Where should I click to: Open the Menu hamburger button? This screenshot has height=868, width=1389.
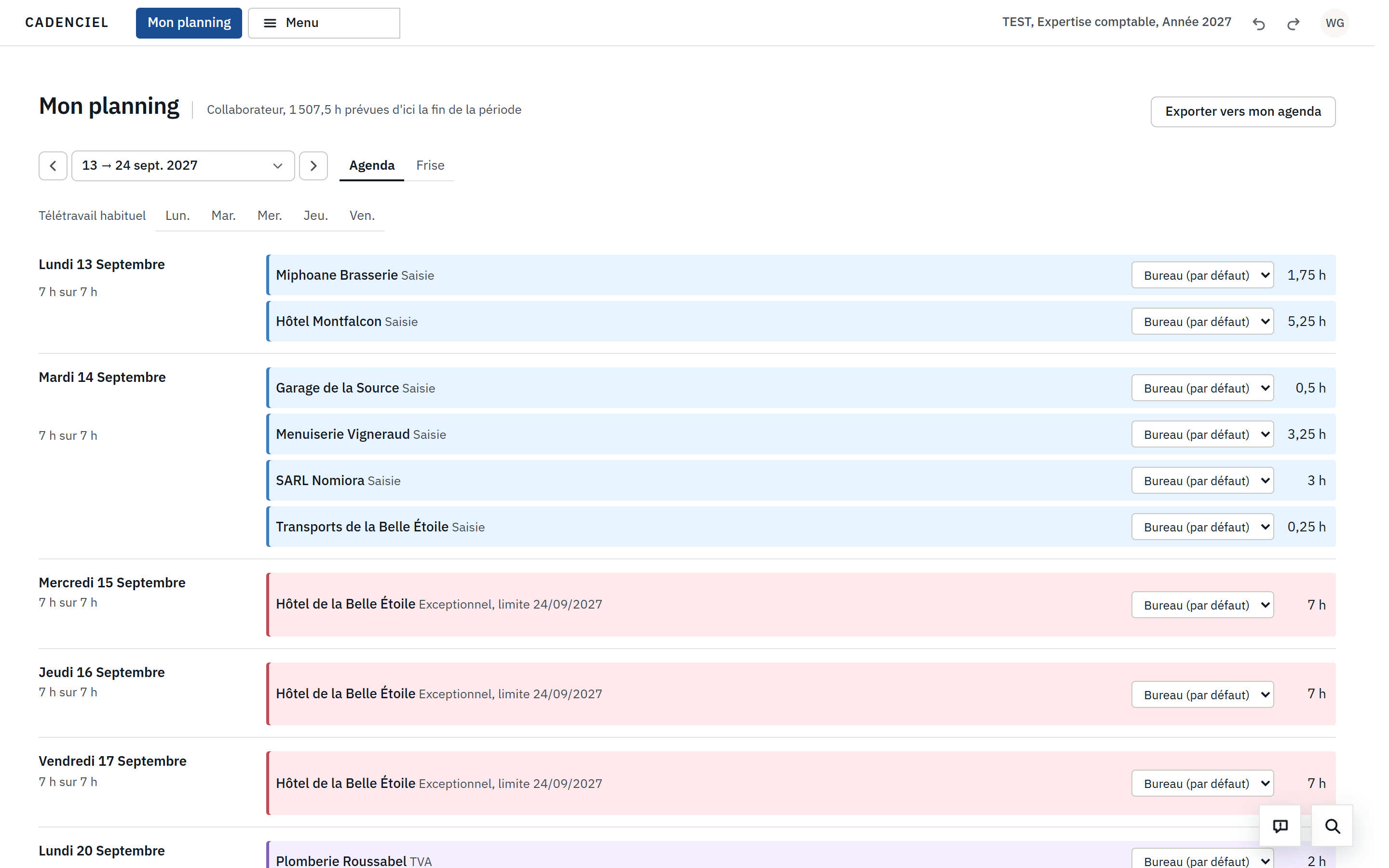click(324, 23)
